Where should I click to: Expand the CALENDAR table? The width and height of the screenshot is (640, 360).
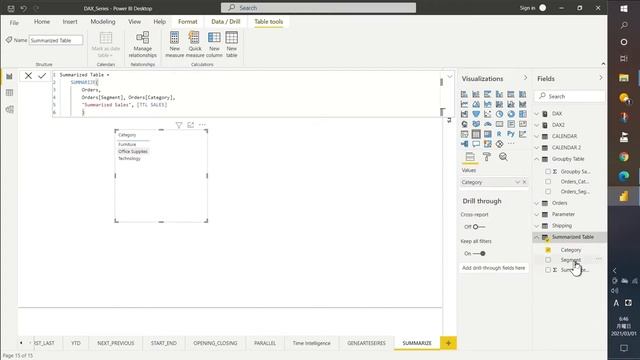click(537, 136)
